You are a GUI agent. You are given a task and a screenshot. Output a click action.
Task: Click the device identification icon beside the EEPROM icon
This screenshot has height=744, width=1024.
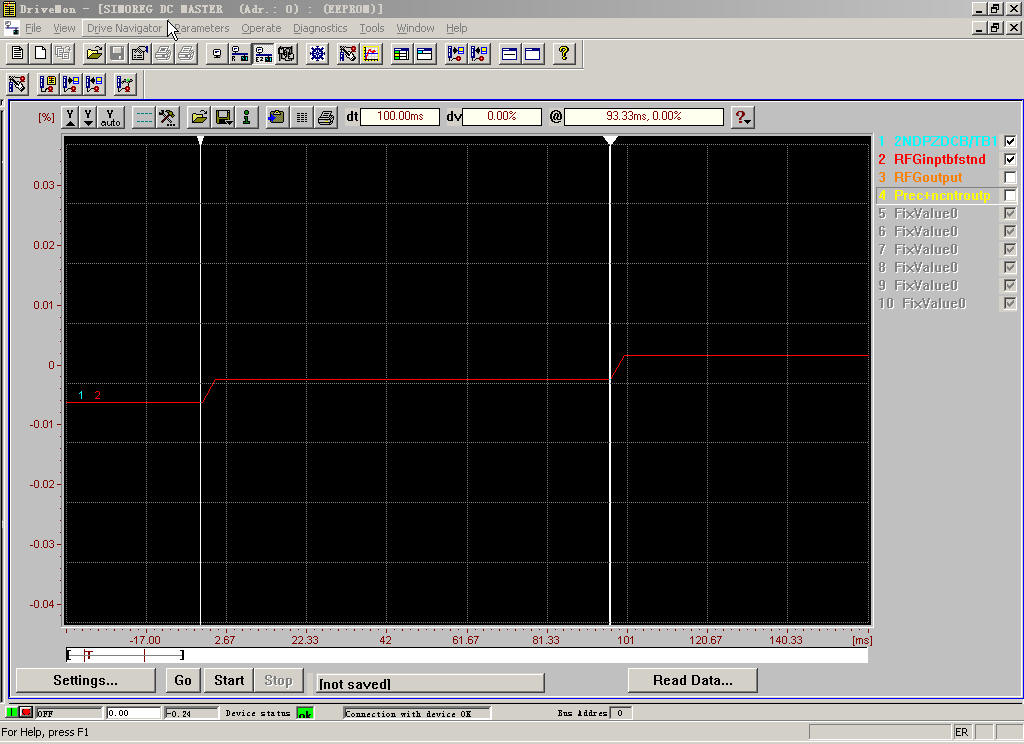286,54
